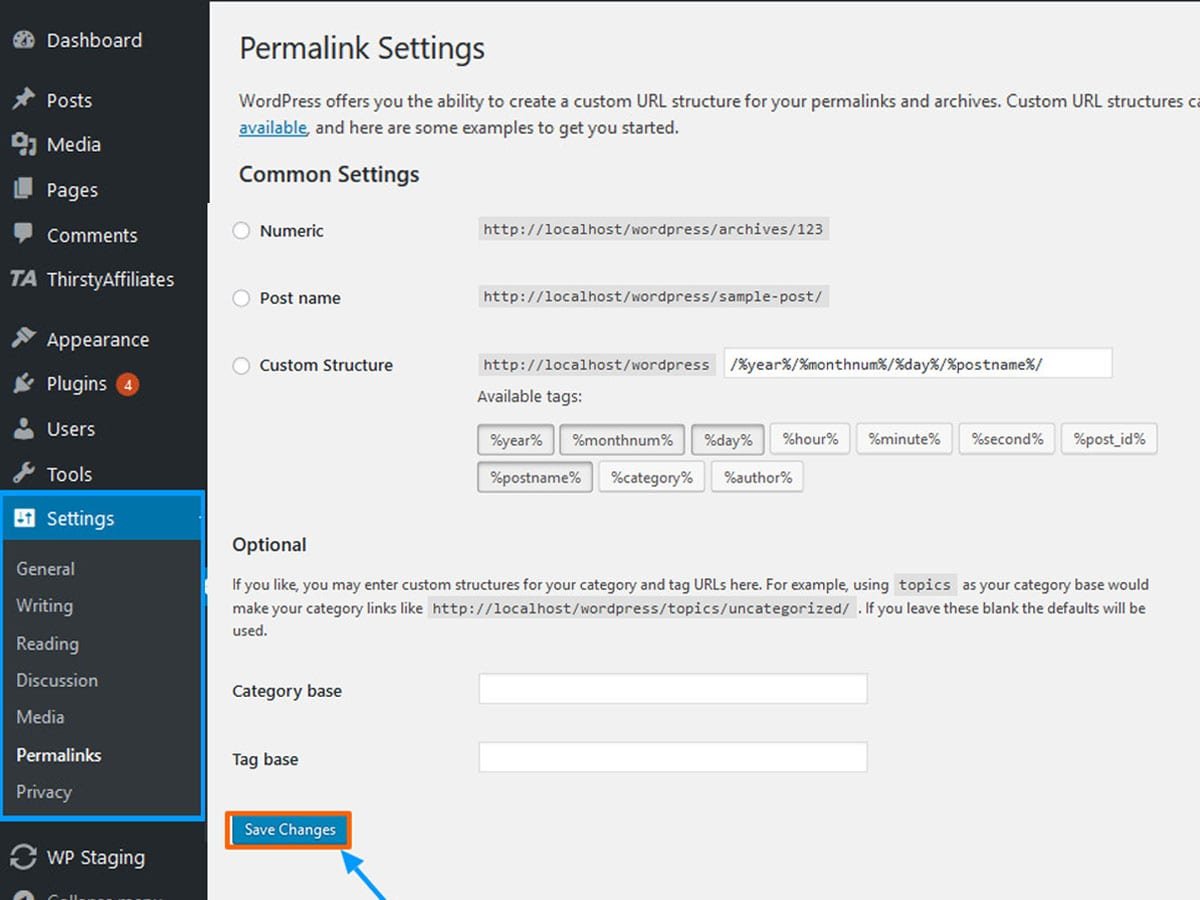Click the ThirstyAffiliates TA icon
Viewport: 1200px width, 900px height.
click(23, 279)
